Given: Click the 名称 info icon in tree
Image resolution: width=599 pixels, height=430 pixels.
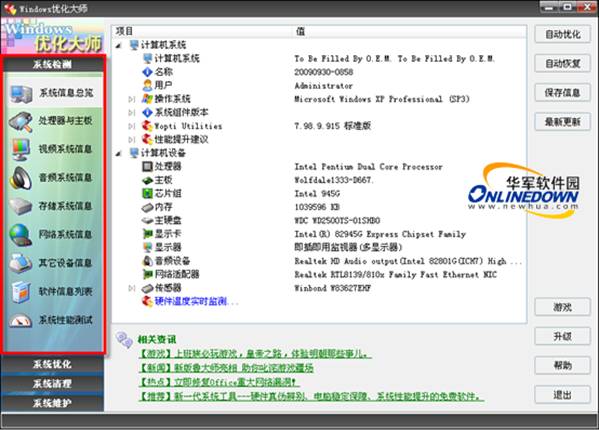Looking at the screenshot, I should point(147,72).
